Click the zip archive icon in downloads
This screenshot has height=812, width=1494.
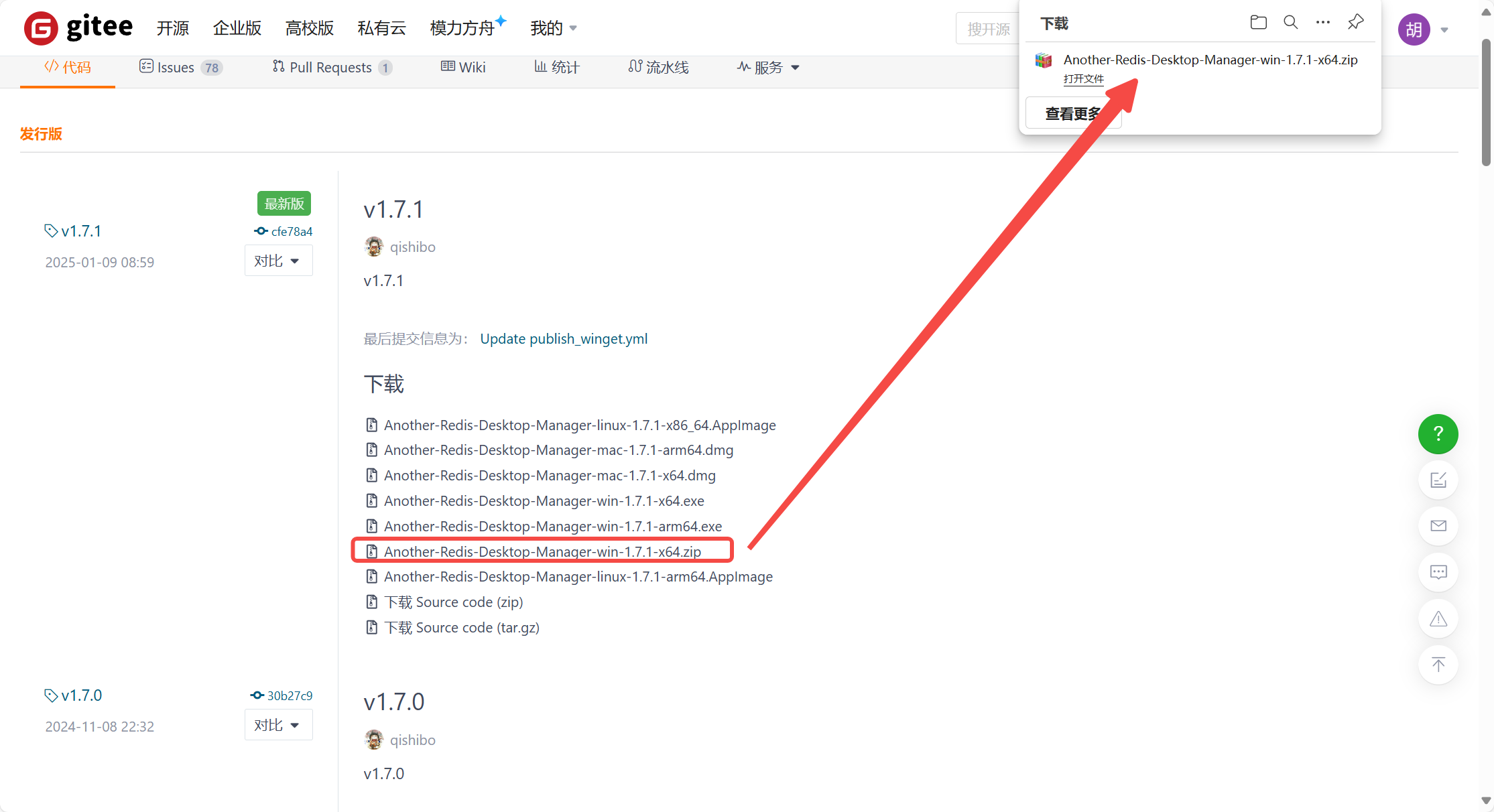pos(1044,60)
